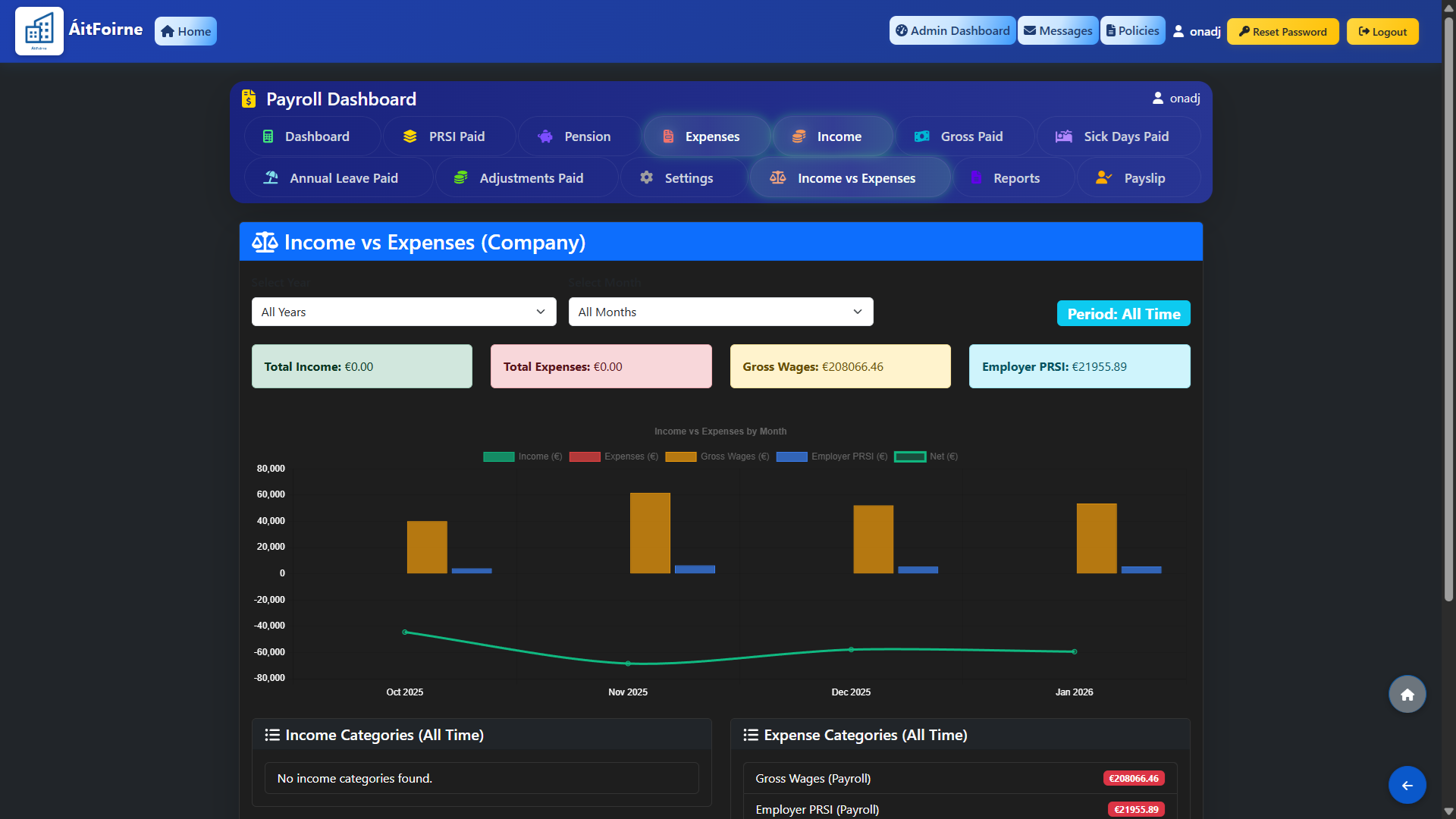Open the All Months dropdown
The height and width of the screenshot is (819, 1456).
pyautogui.click(x=720, y=312)
